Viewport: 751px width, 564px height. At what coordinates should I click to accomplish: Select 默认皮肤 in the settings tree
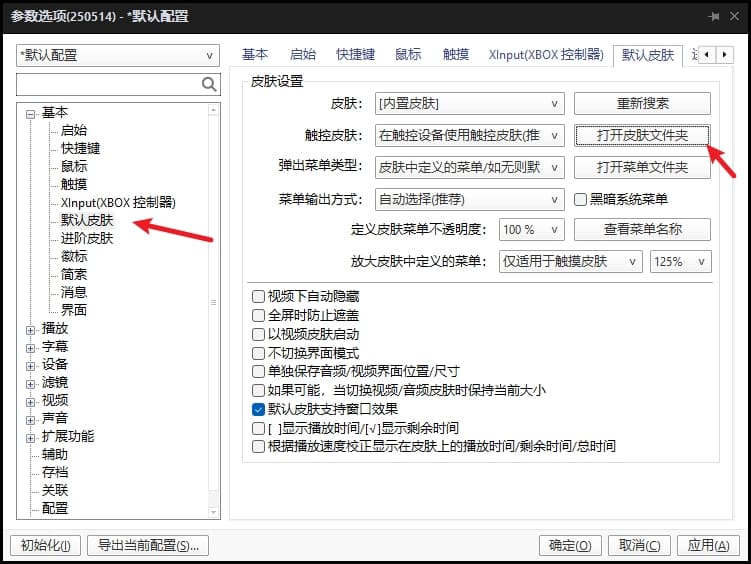click(x=87, y=220)
